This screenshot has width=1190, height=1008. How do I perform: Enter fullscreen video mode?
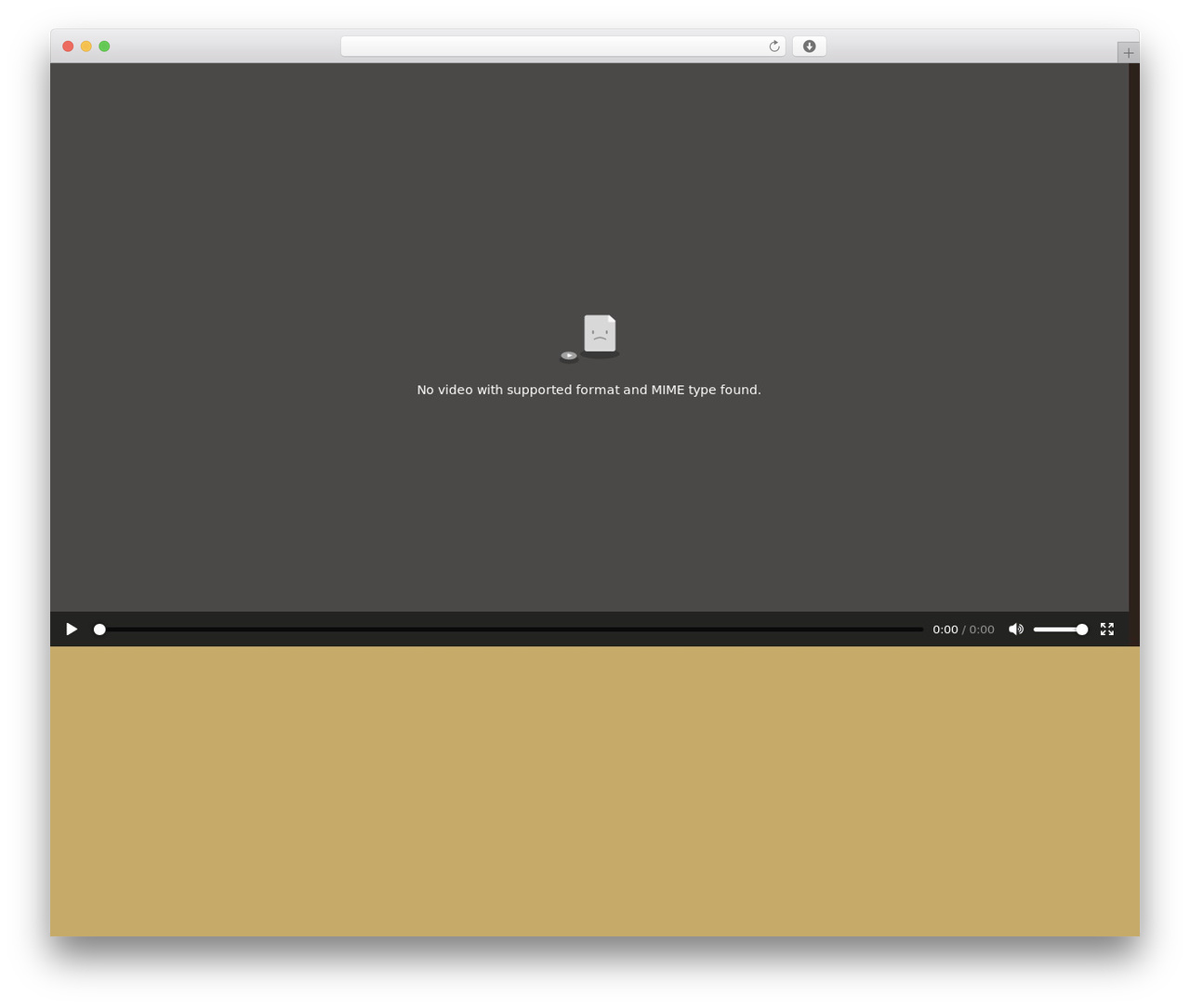[x=1107, y=630]
